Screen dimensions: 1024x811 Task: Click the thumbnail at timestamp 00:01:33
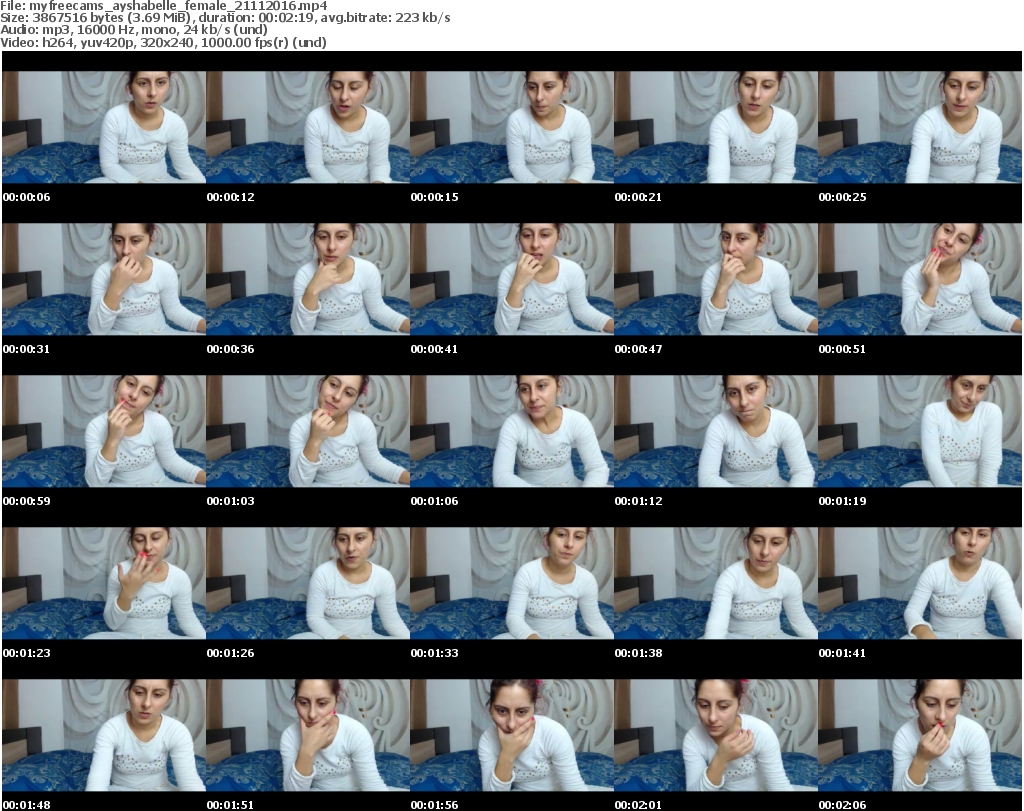tap(511, 583)
